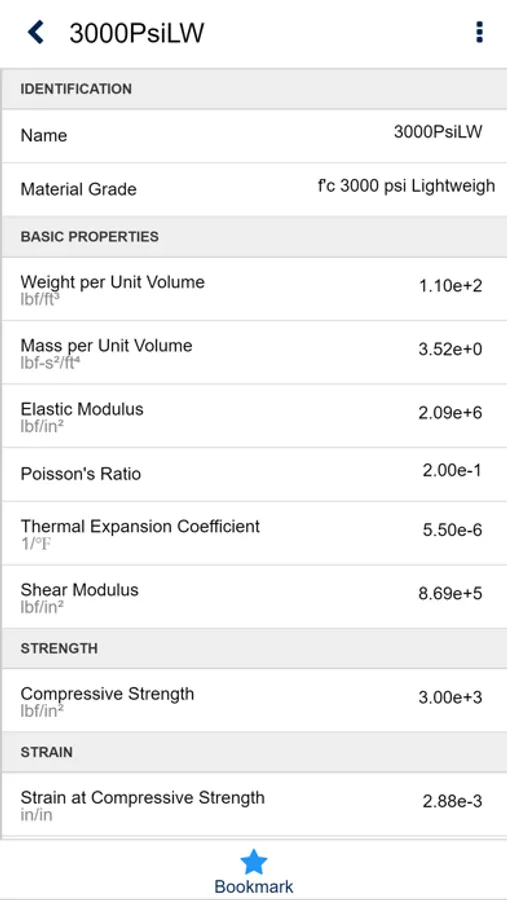The height and width of the screenshot is (900, 507).
Task: Tap the Elastic Modulus row
Action: click(254, 416)
